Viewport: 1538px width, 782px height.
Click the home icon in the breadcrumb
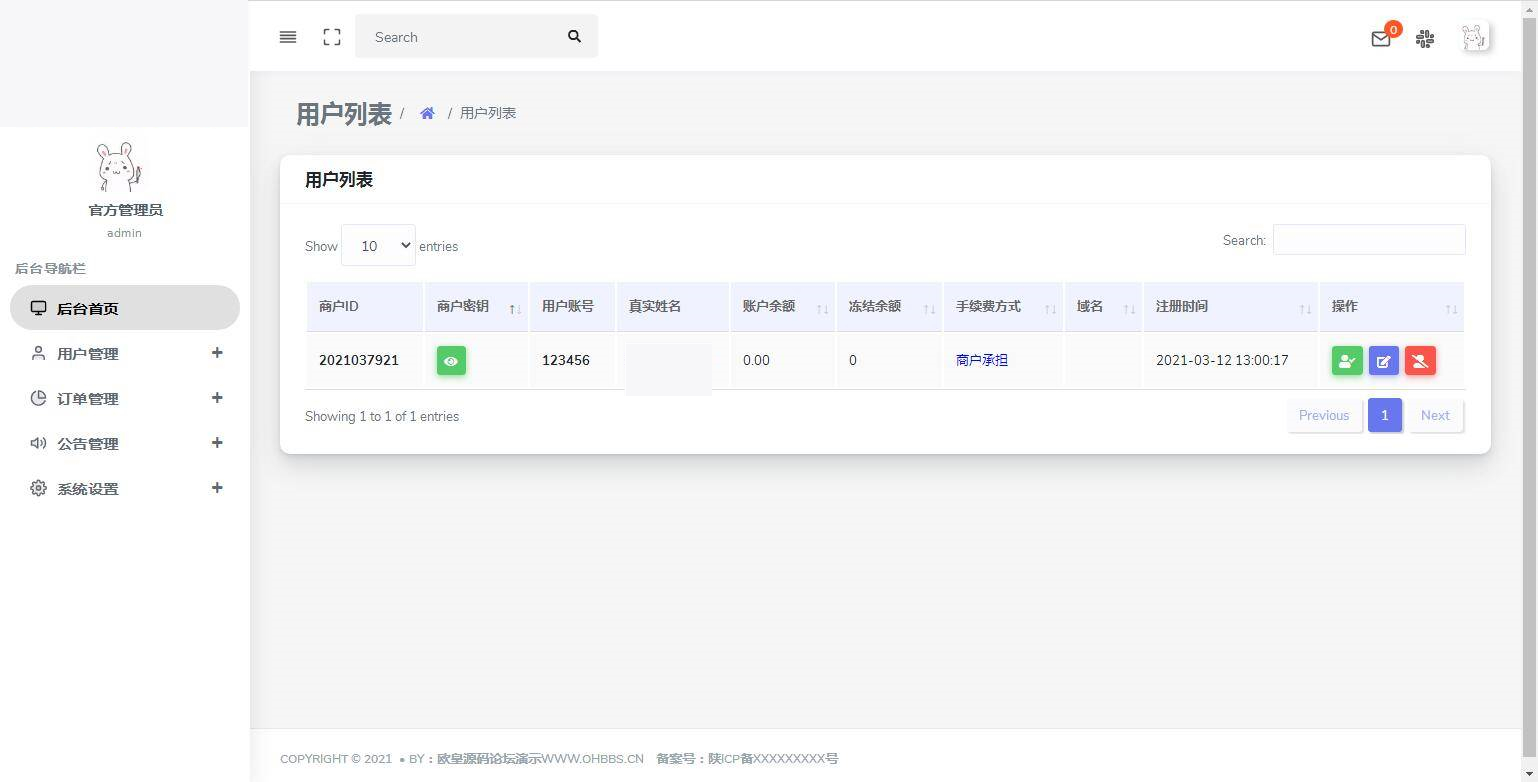pyautogui.click(x=427, y=112)
